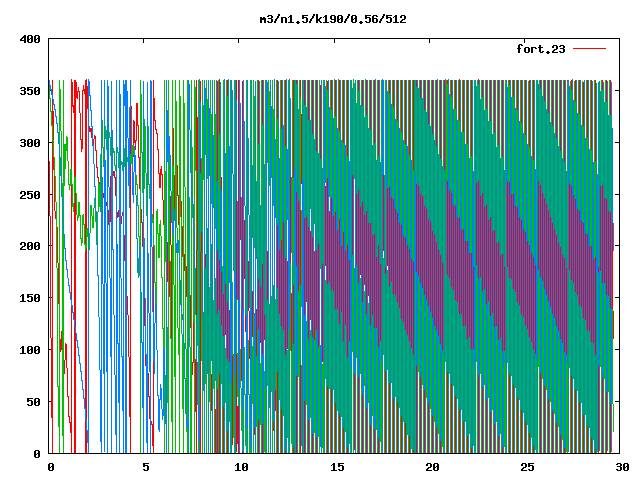Click x-axis label 20

click(x=432, y=467)
